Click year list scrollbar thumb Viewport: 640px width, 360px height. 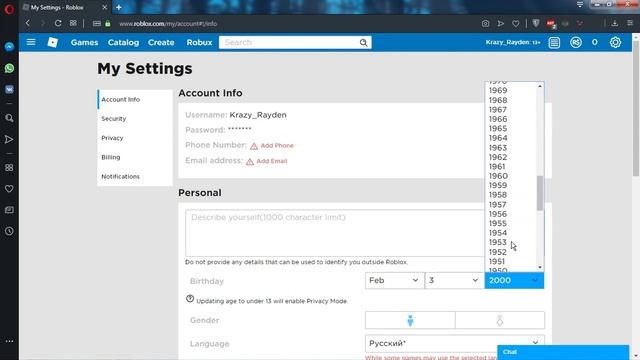540,193
